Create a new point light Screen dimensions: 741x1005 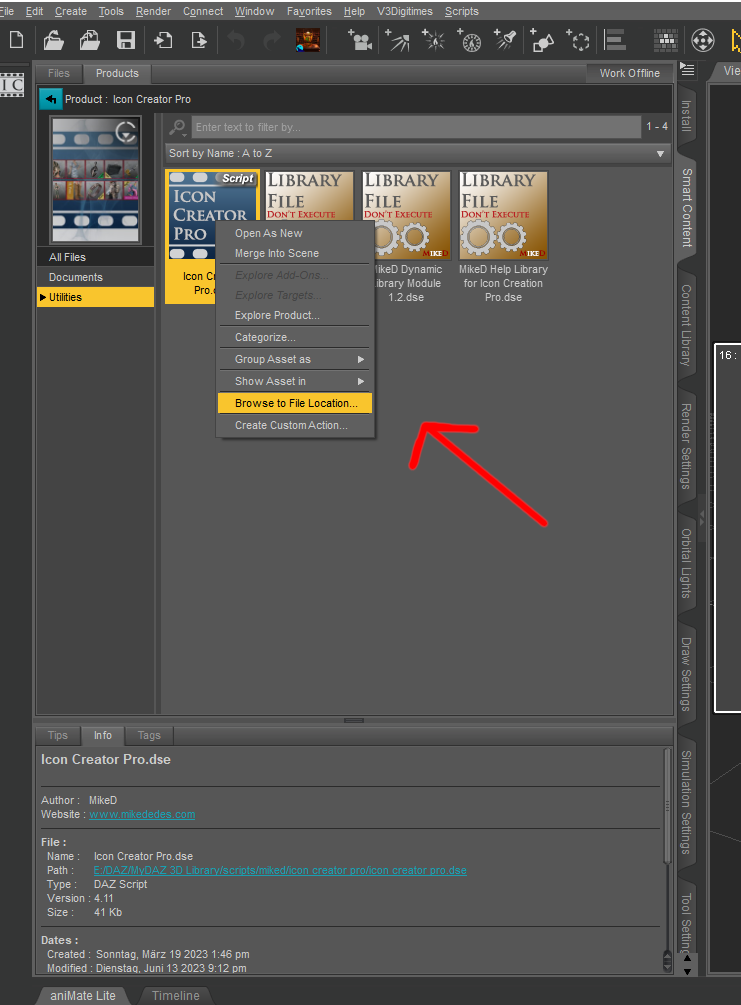pos(433,40)
